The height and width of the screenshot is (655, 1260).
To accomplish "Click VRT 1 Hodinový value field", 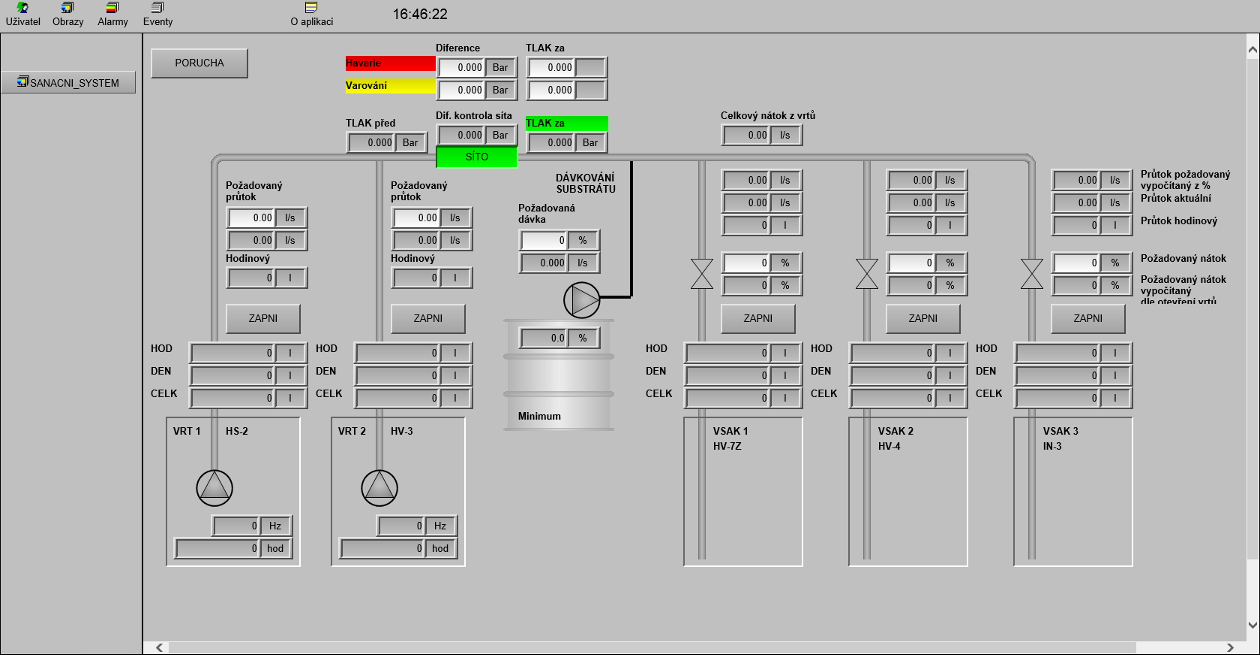I will tap(252, 278).
